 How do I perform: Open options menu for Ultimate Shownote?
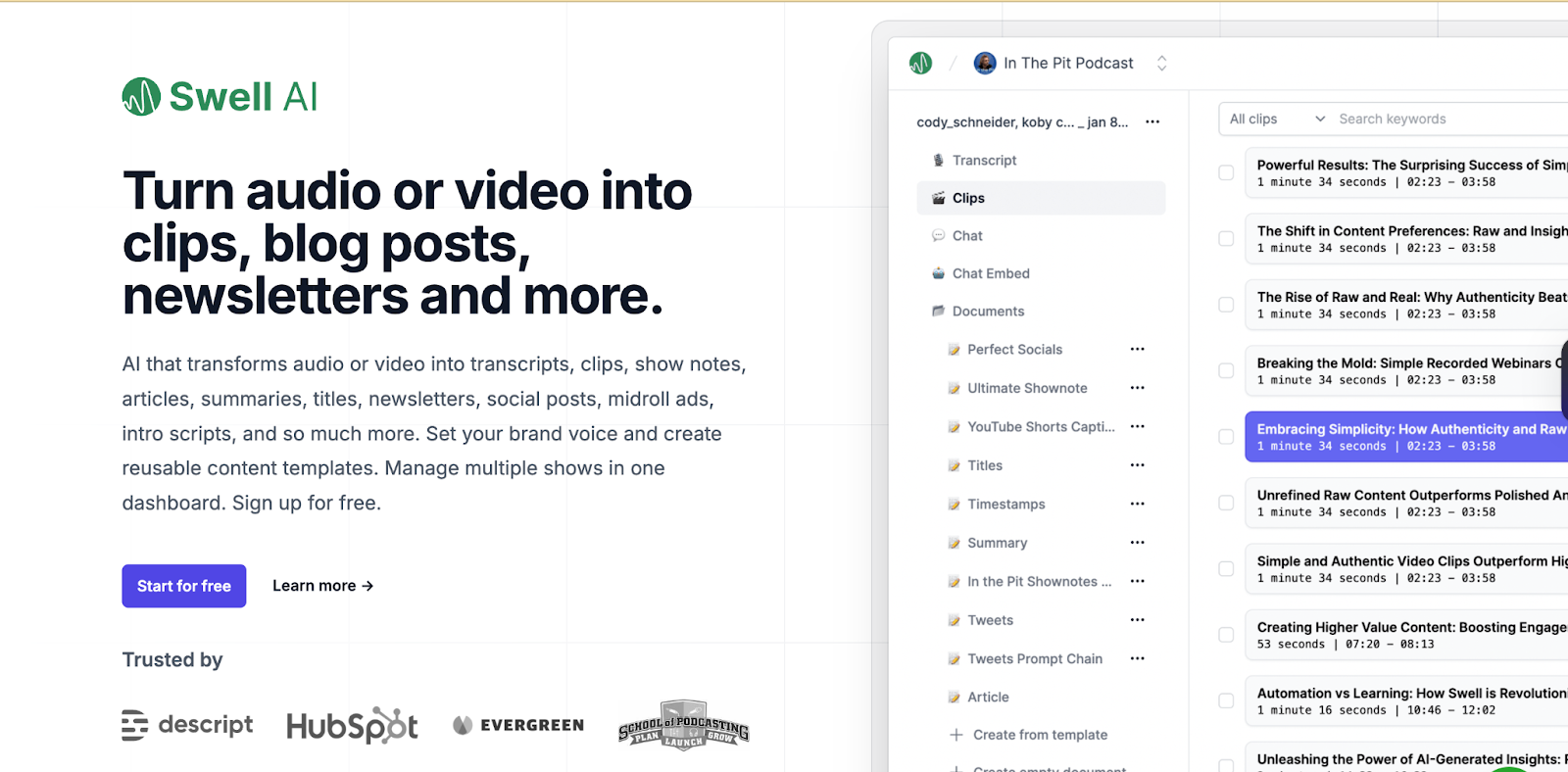pyautogui.click(x=1137, y=388)
